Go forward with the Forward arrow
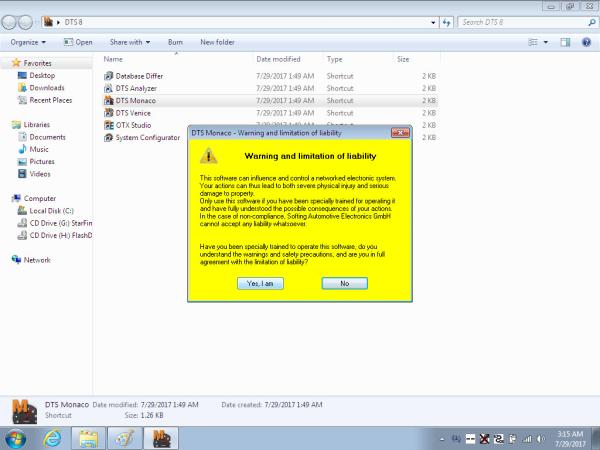Screen dimensions: 600x450 pyautogui.click(x=26, y=22)
